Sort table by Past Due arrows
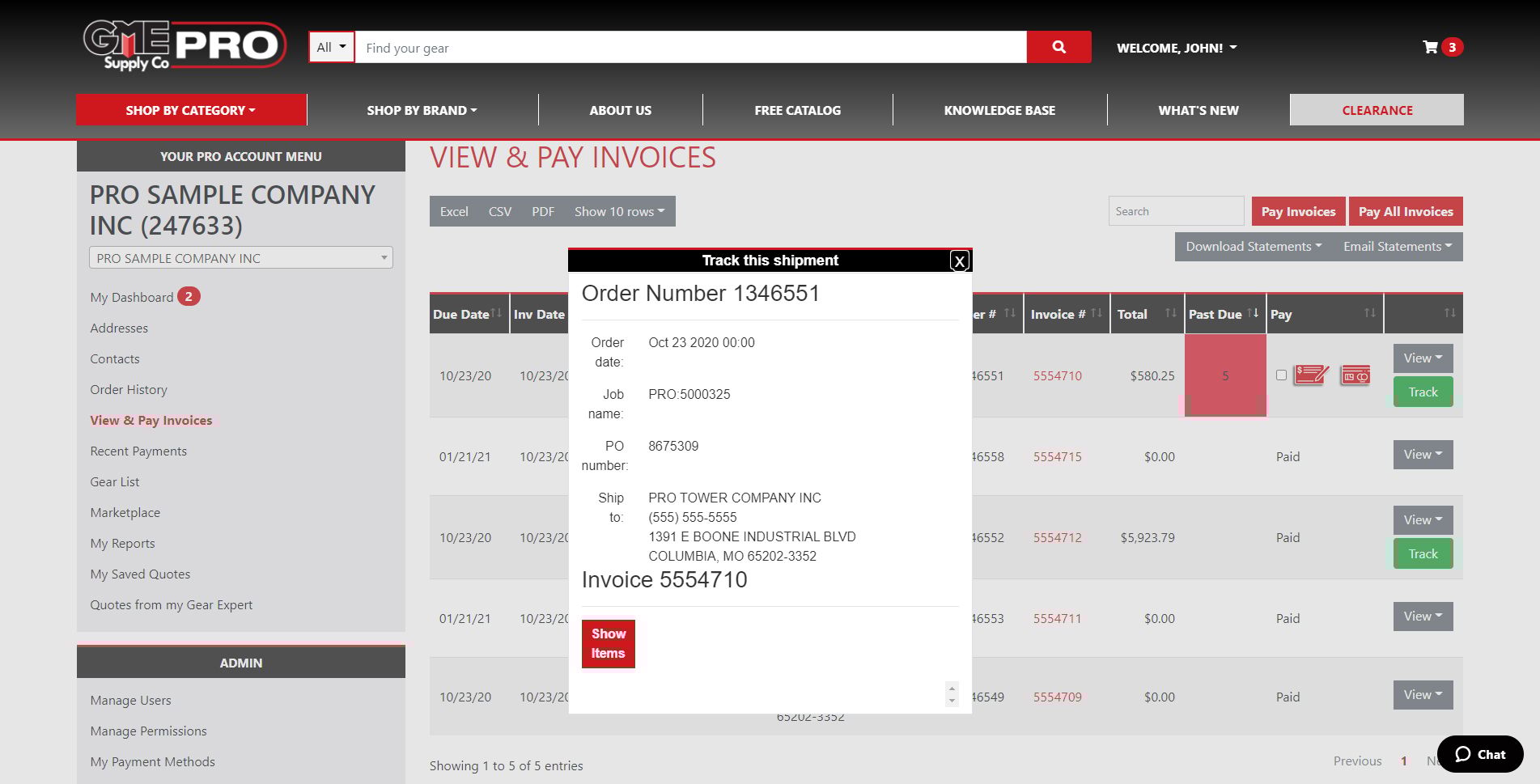This screenshot has width=1540, height=784. coord(1253,313)
